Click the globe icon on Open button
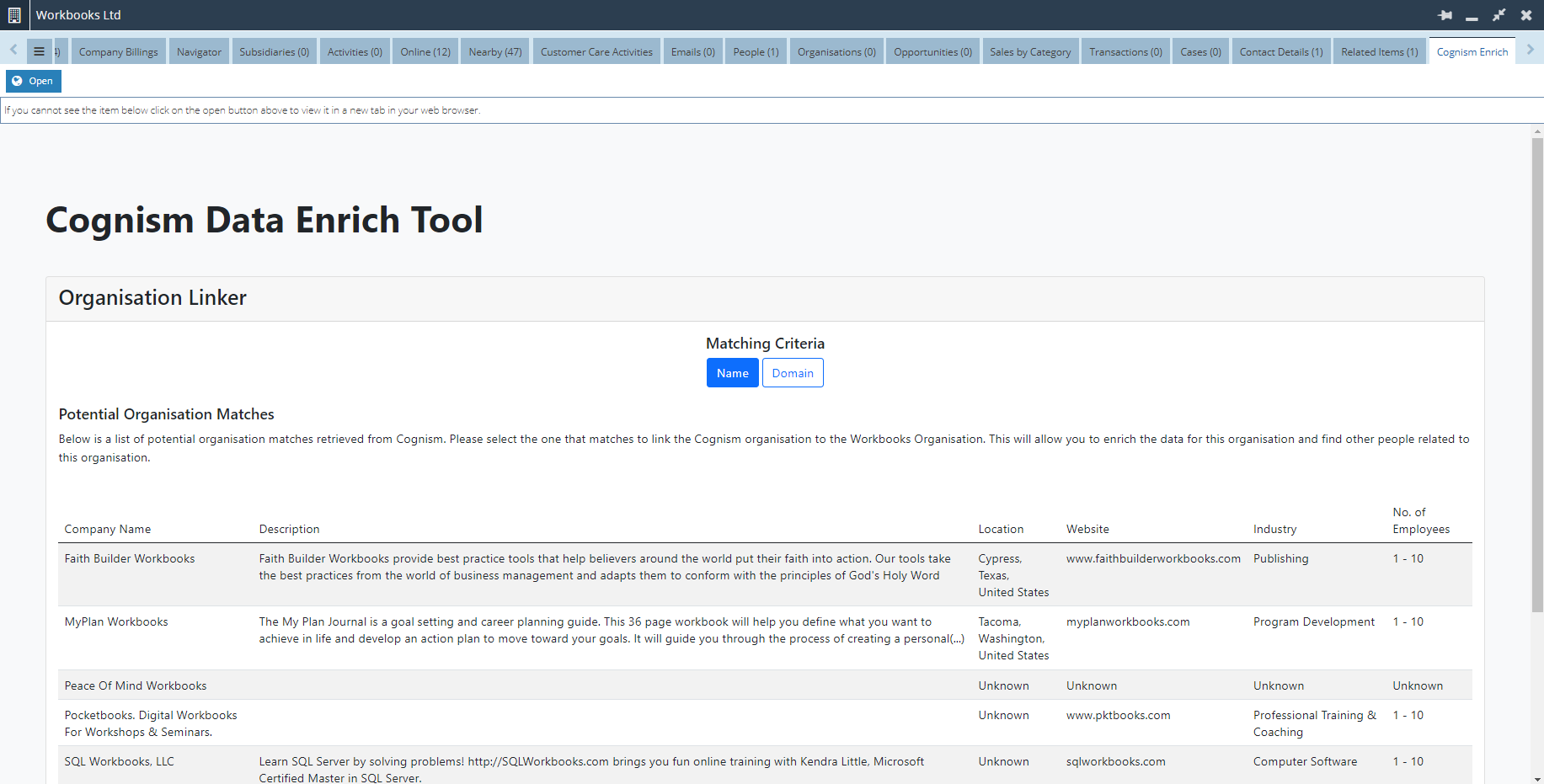Viewport: 1544px width, 784px height. (17, 81)
